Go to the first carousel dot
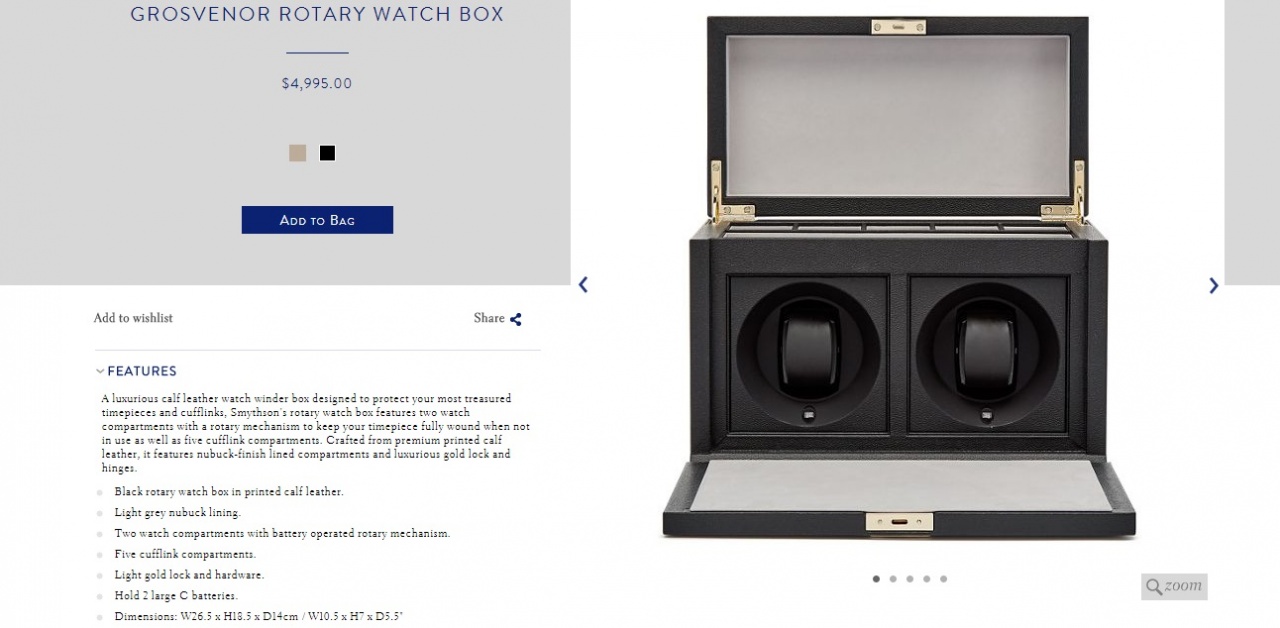Screen dimensions: 1280x628 point(876,579)
